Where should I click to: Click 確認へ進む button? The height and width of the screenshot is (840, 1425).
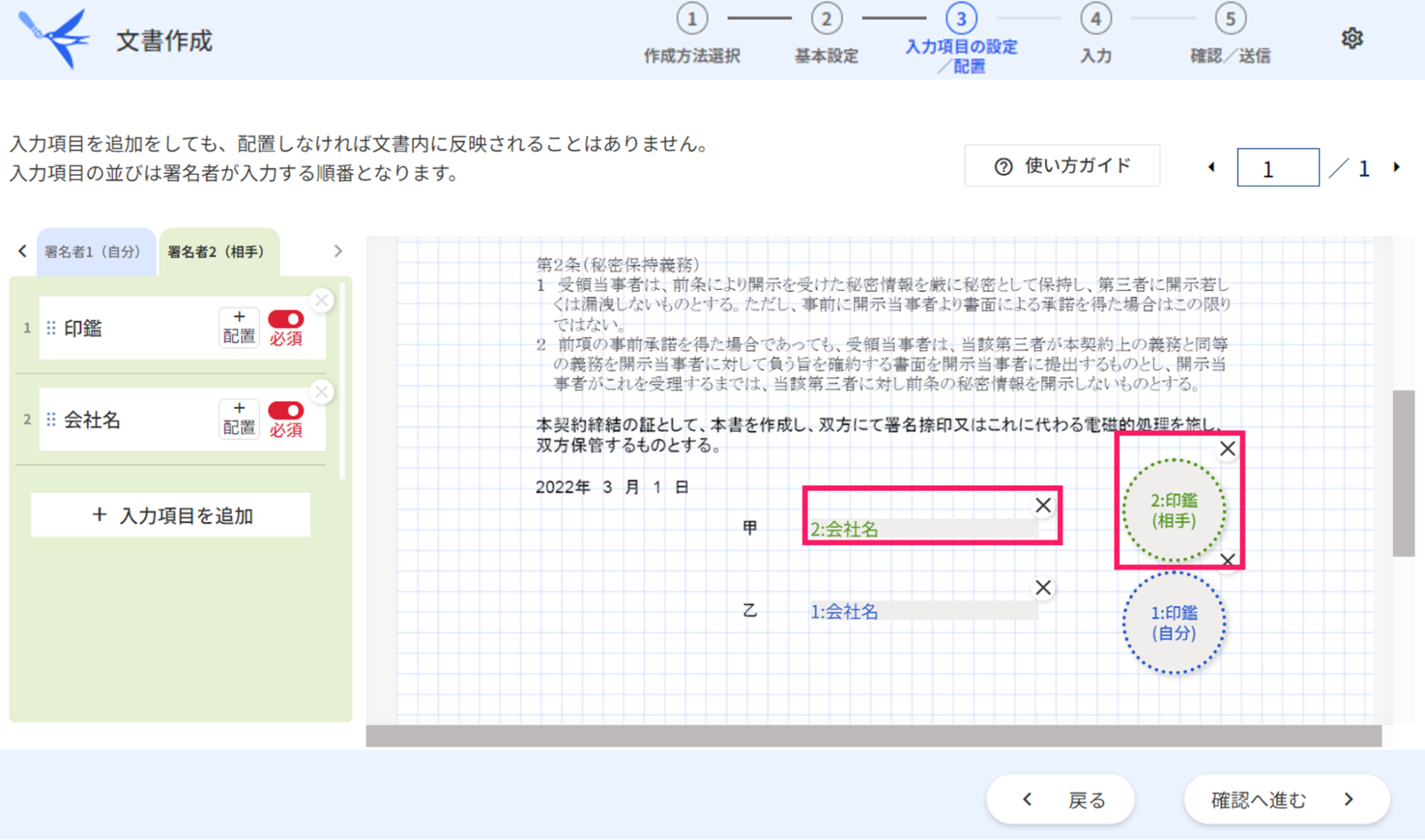[1287, 799]
